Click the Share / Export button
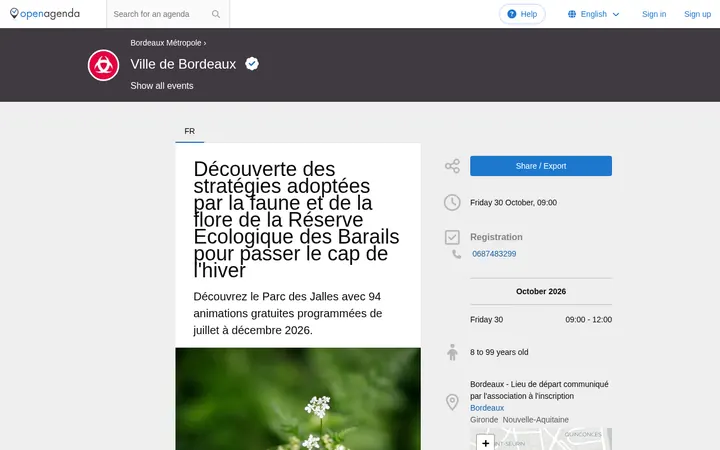The height and width of the screenshot is (450, 720). point(540,166)
